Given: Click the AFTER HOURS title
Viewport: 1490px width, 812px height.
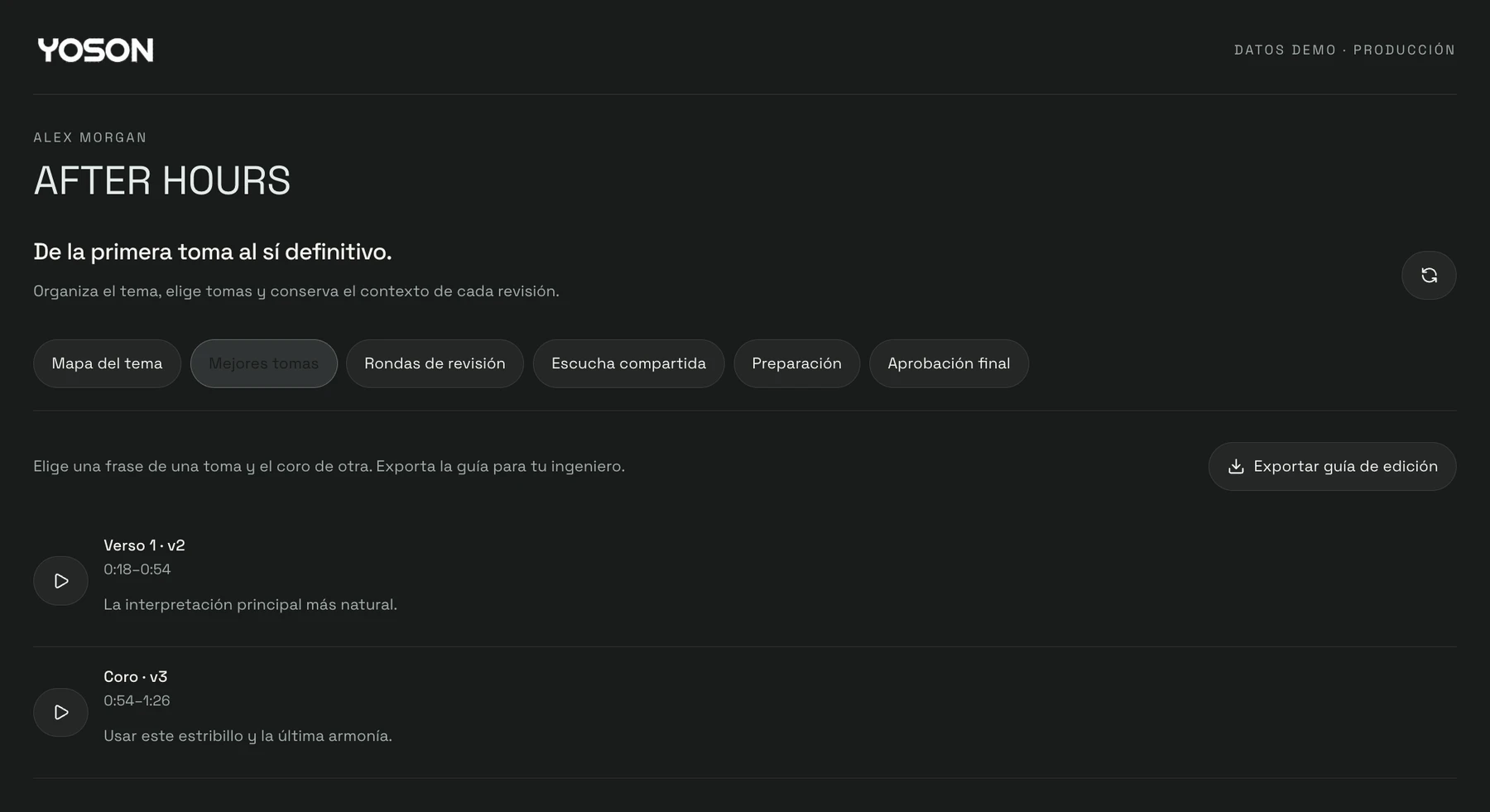Looking at the screenshot, I should (162, 180).
